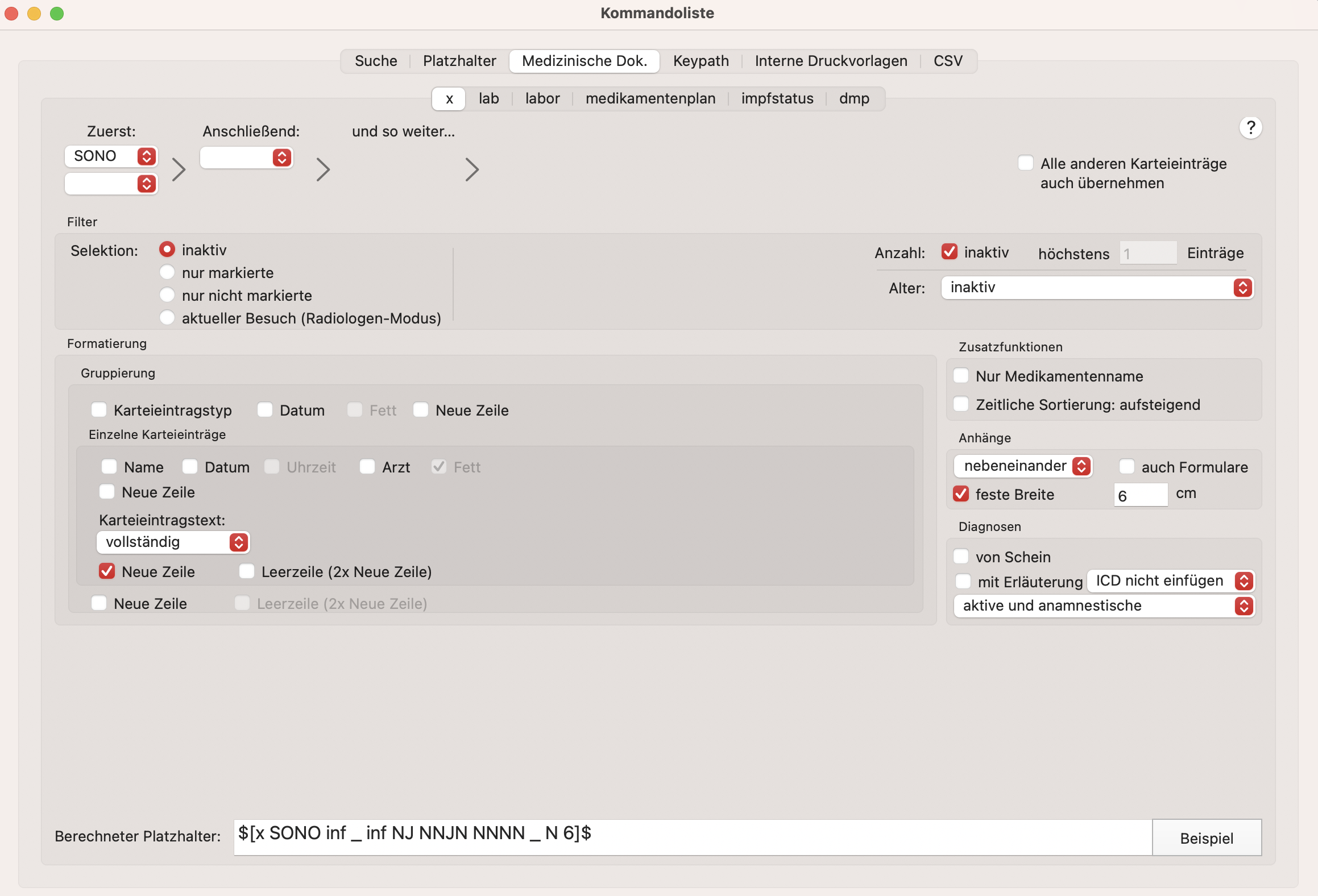Uncheck the 'feste Breite' checkbox
Screen dimensions: 1318x896
coord(961,493)
